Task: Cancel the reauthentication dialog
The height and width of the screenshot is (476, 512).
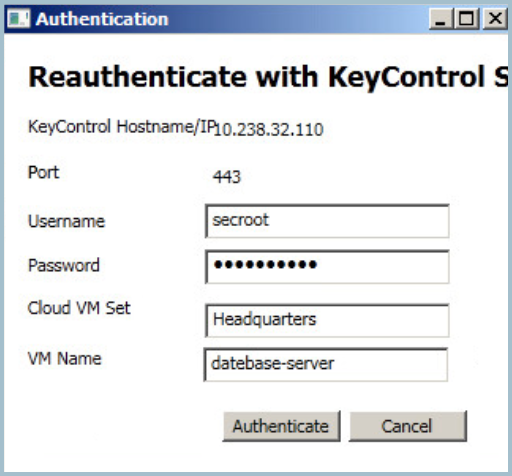Action: 407,426
